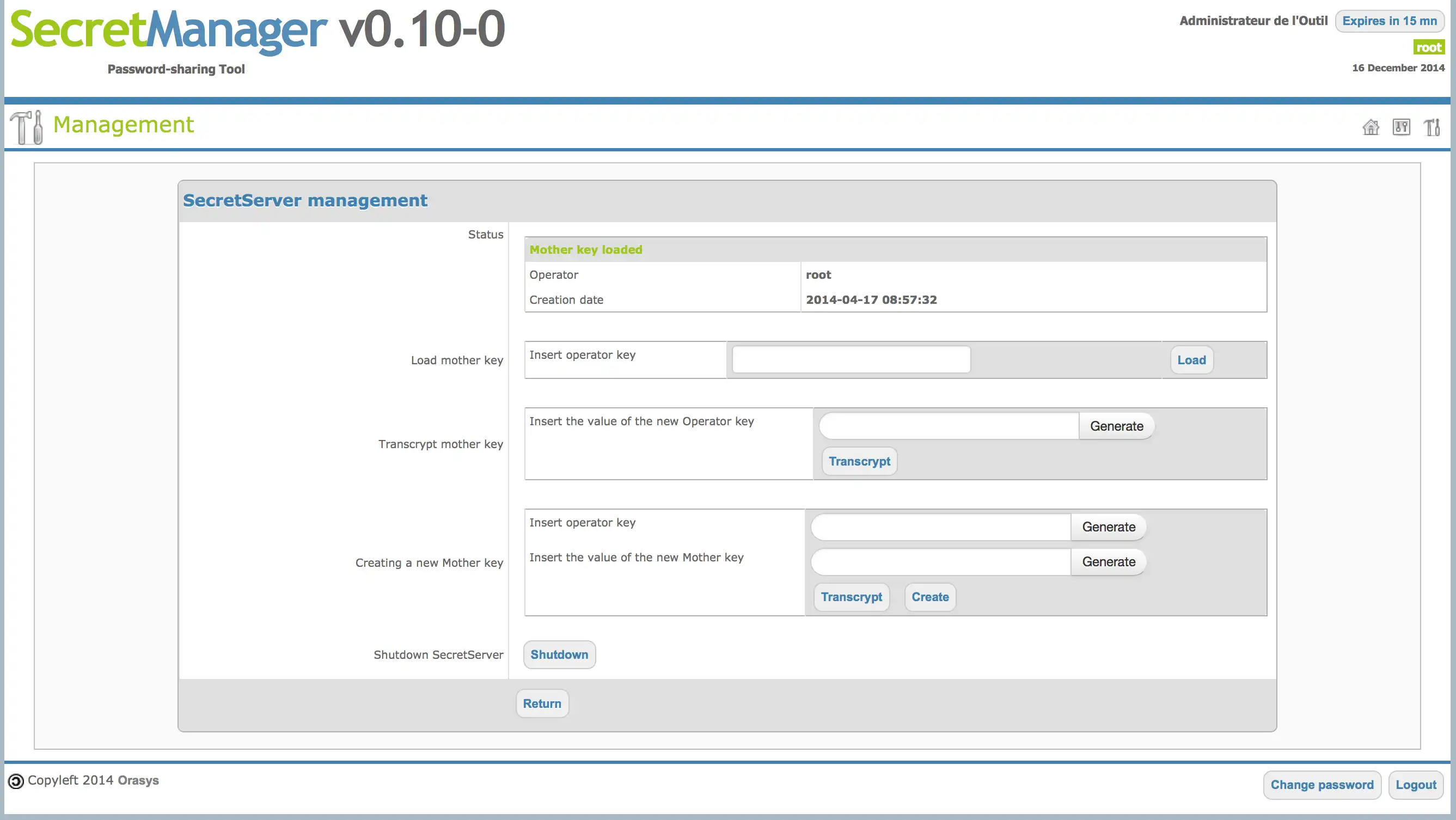Click the Transcrypt in Creating section button
Screen dimensions: 1456x820
point(851,597)
